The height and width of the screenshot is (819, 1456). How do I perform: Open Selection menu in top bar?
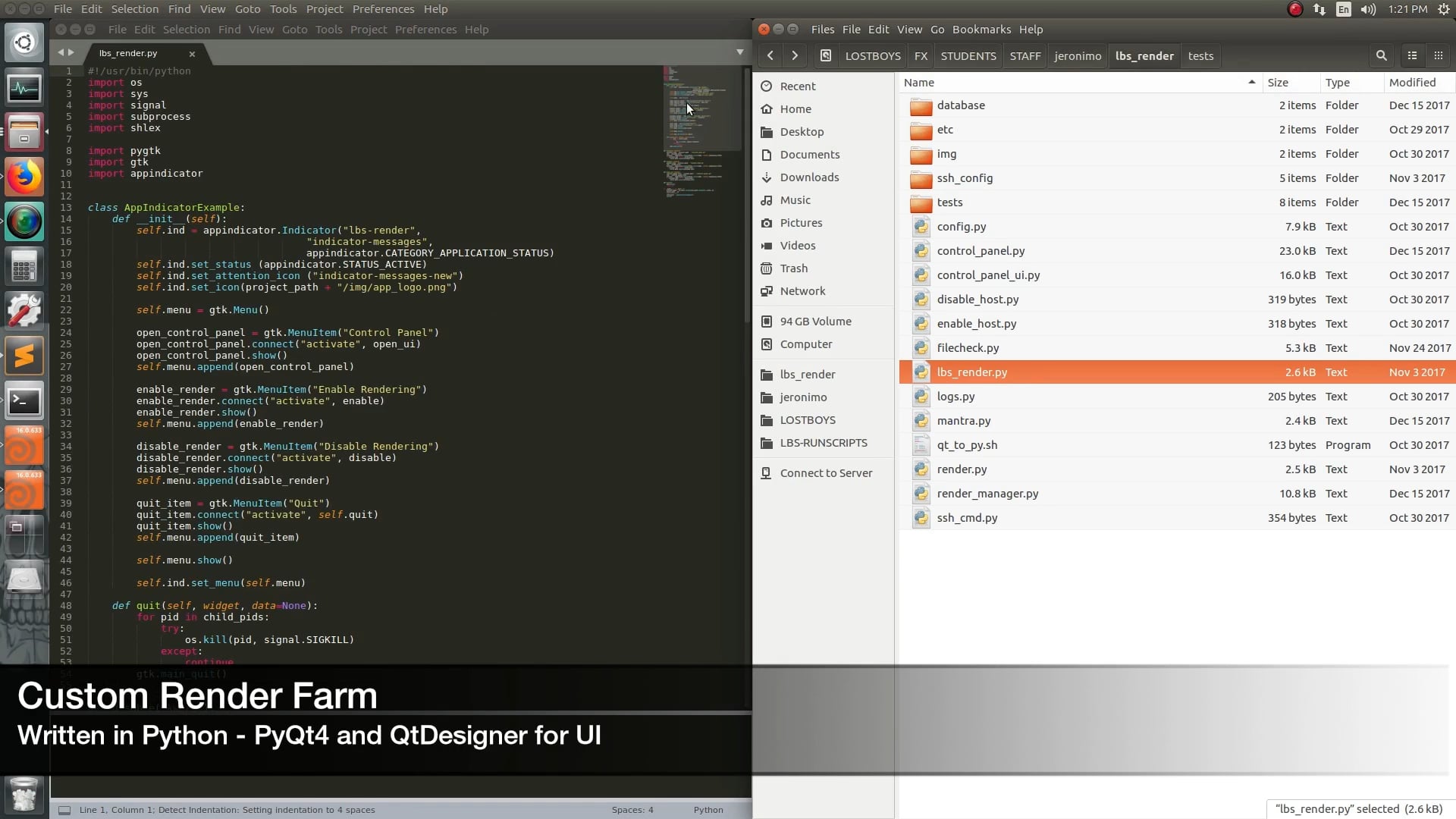pos(135,9)
